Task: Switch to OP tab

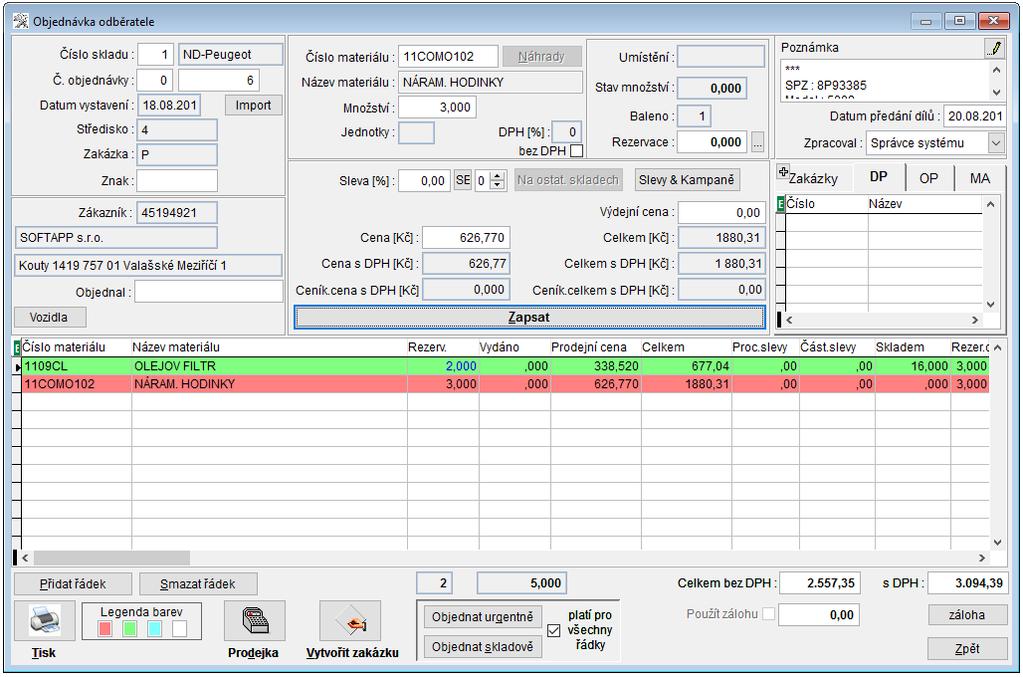Action: coord(928,178)
